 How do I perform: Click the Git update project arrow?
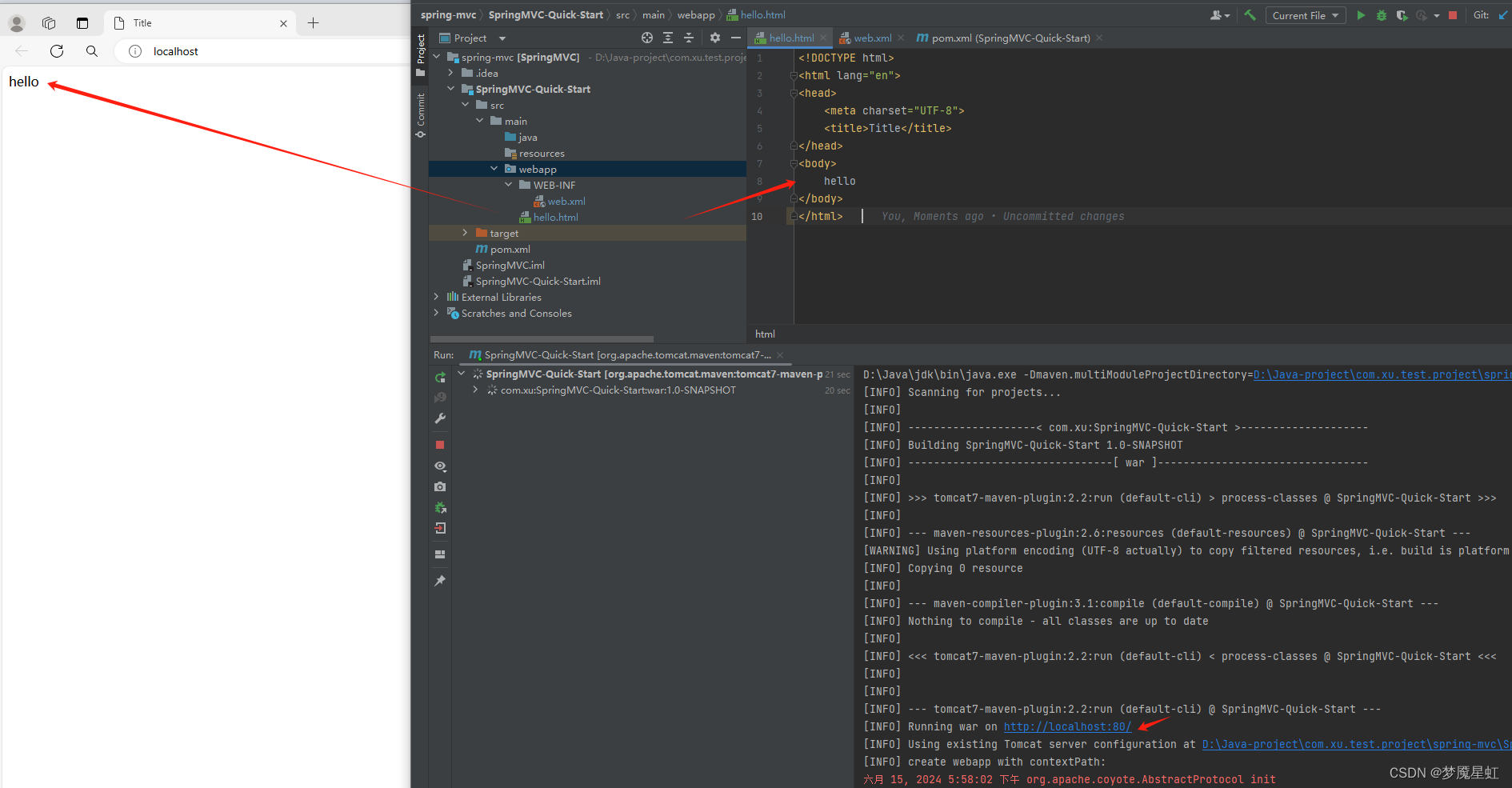click(x=1503, y=15)
